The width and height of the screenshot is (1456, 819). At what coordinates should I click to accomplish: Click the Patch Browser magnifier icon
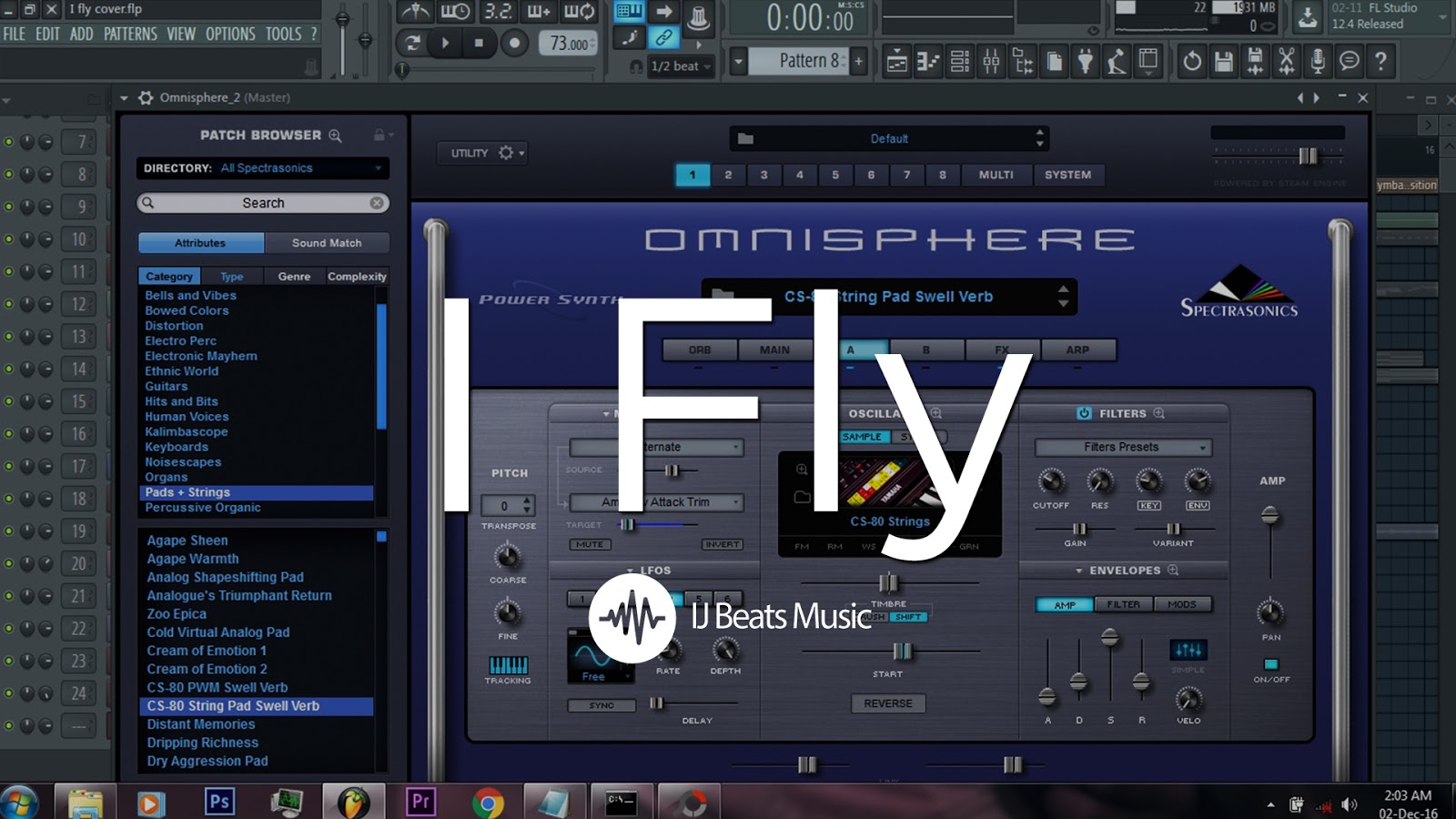tap(335, 136)
